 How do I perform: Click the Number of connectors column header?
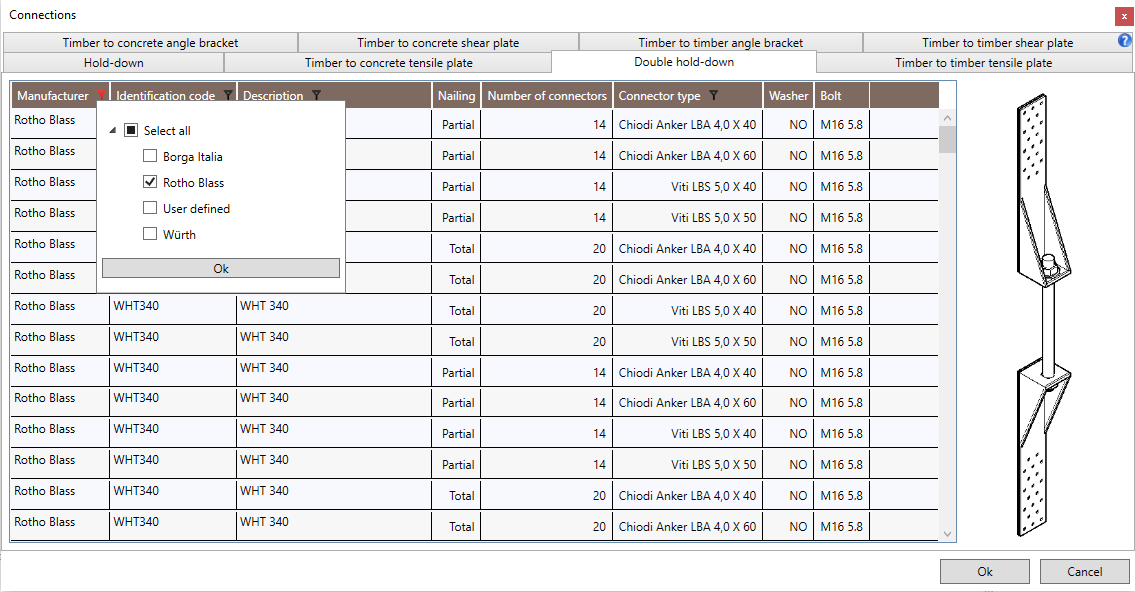pyautogui.click(x=547, y=96)
